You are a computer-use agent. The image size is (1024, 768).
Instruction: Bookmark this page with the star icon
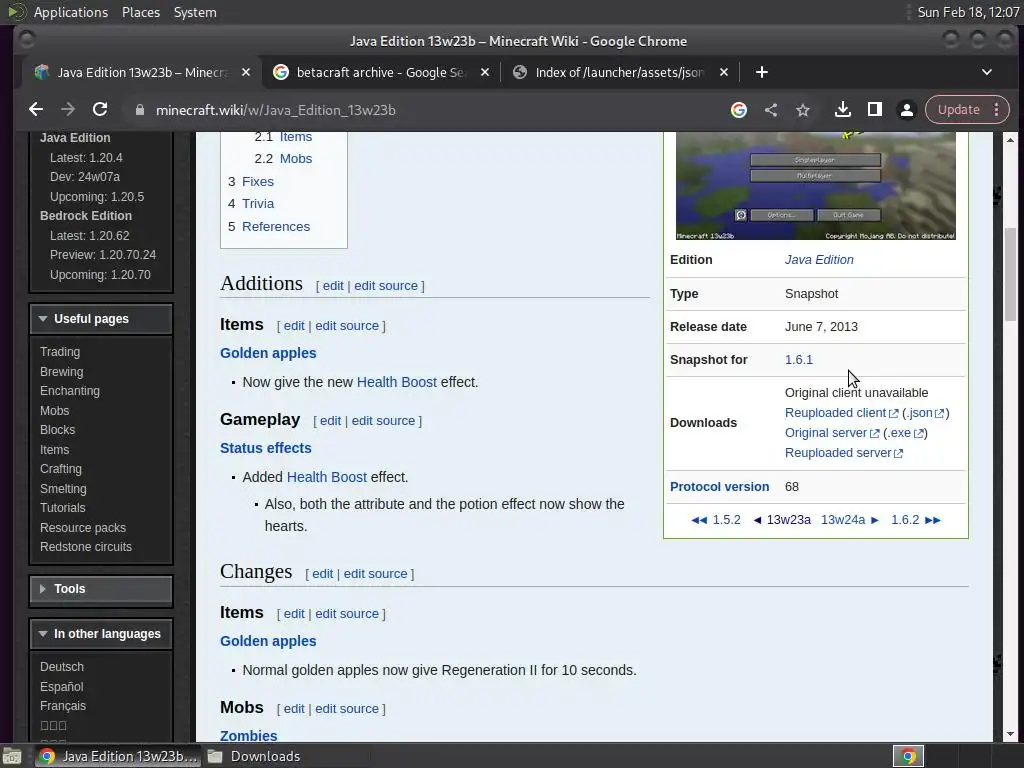point(803,110)
